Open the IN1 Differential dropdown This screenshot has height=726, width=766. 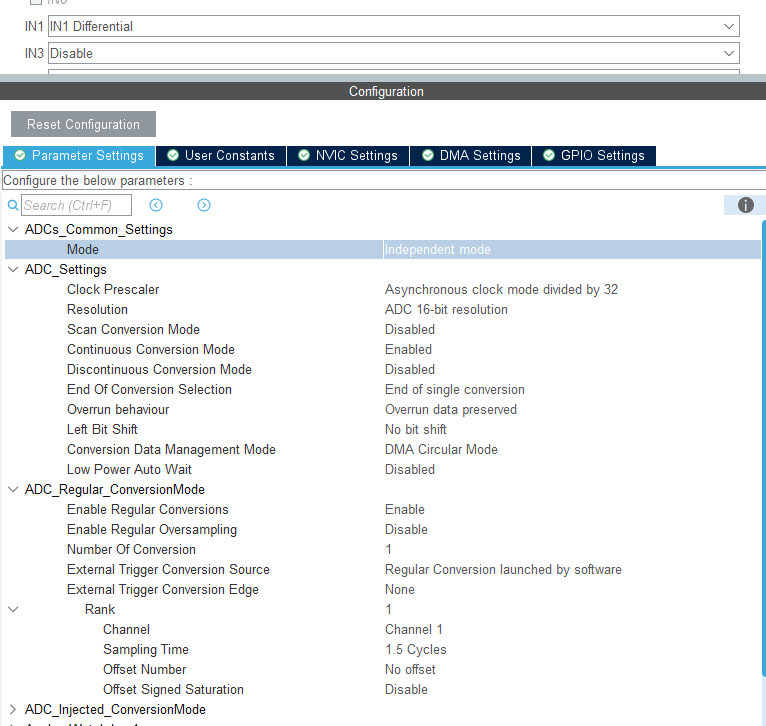click(x=394, y=26)
